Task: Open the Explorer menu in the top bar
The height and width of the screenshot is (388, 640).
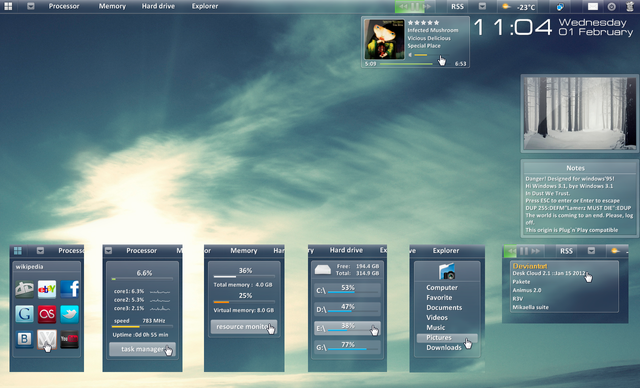Action: pyautogui.click(x=205, y=6)
